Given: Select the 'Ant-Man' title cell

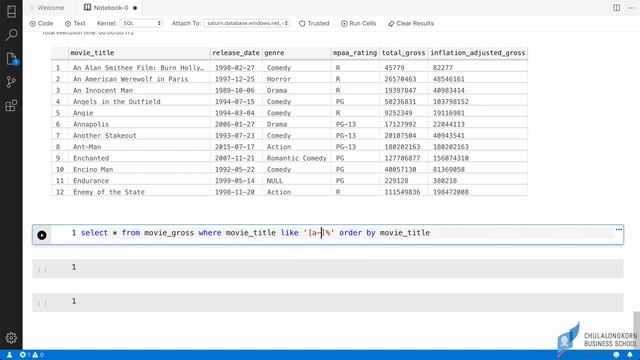Looking at the screenshot, I should tap(139, 147).
